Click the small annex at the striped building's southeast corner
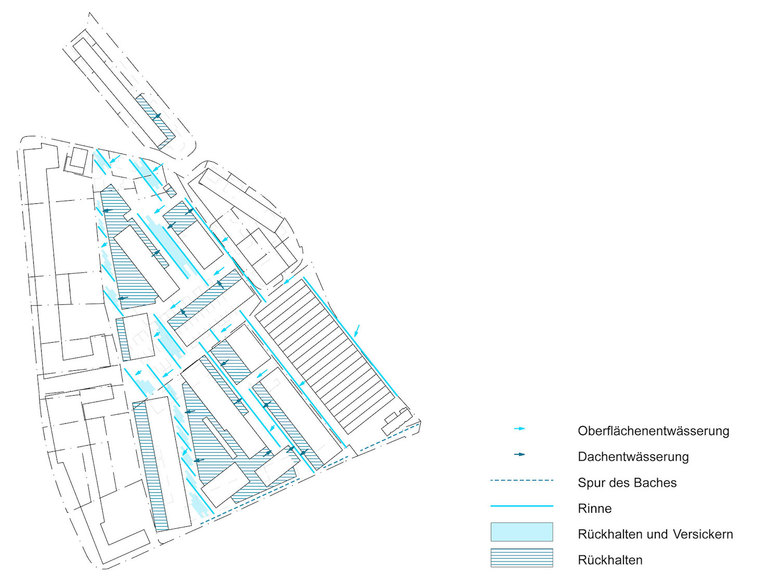 (398, 418)
